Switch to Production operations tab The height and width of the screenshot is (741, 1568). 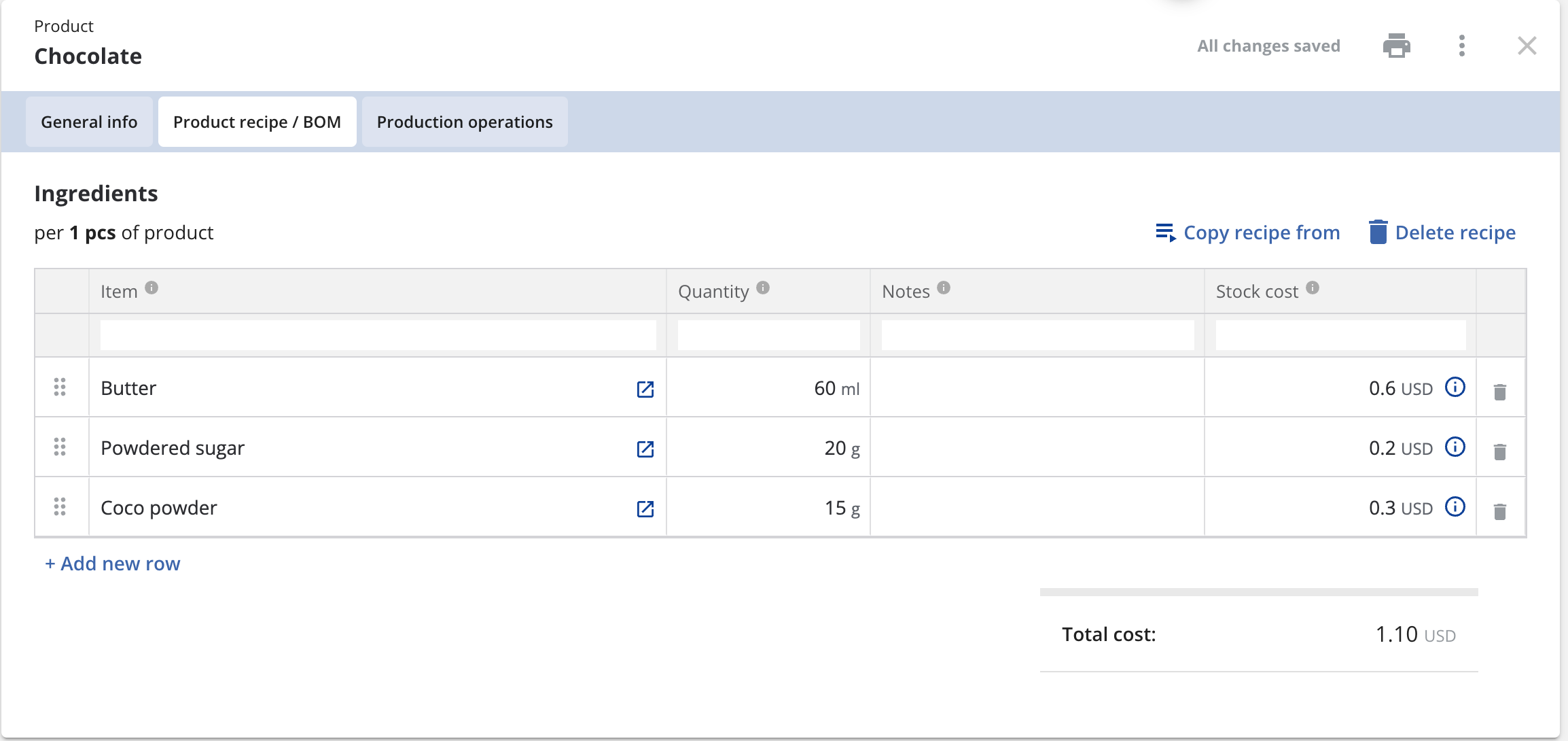[x=465, y=122]
